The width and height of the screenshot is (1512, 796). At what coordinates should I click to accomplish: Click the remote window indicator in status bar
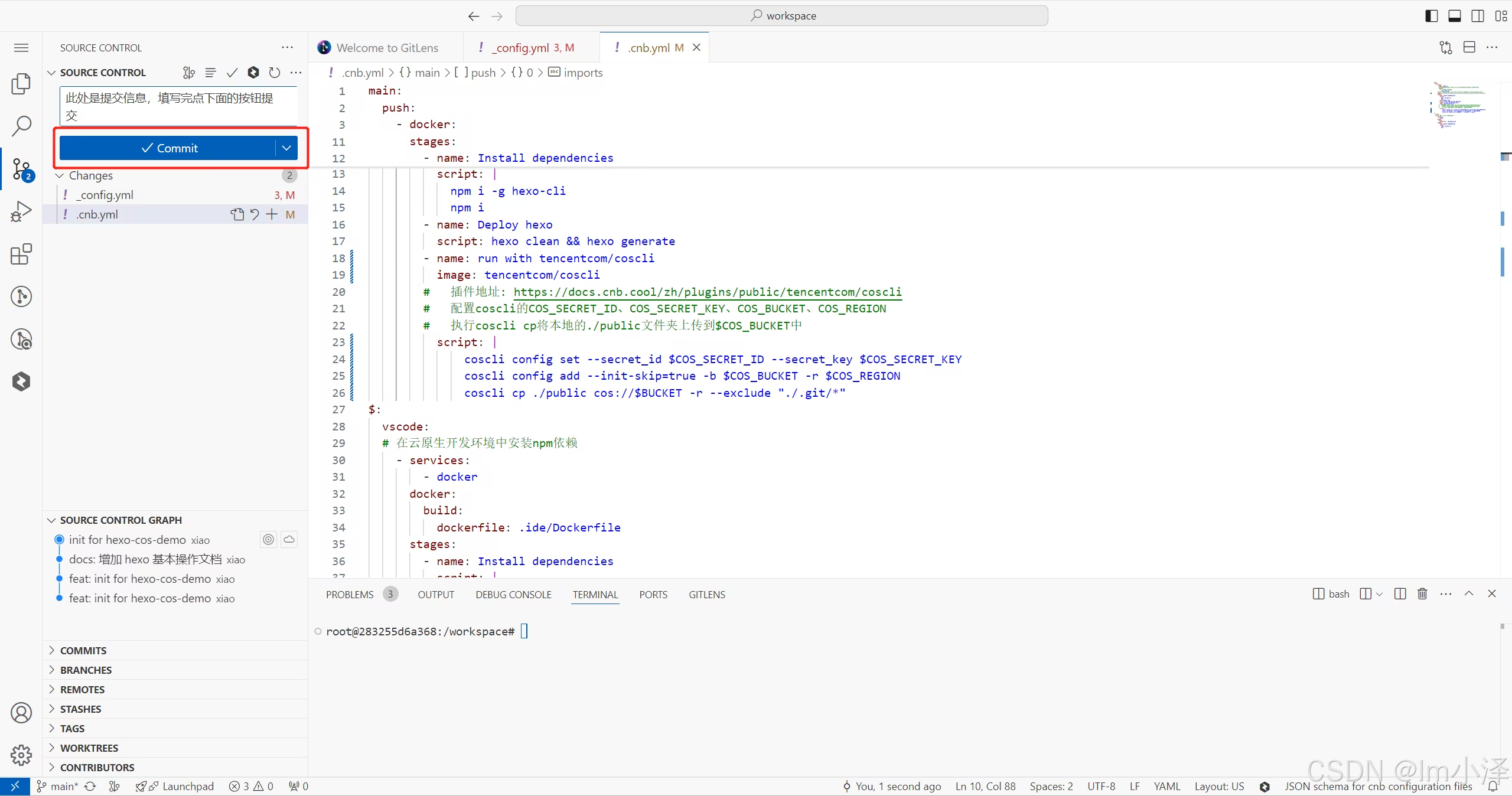(x=15, y=787)
